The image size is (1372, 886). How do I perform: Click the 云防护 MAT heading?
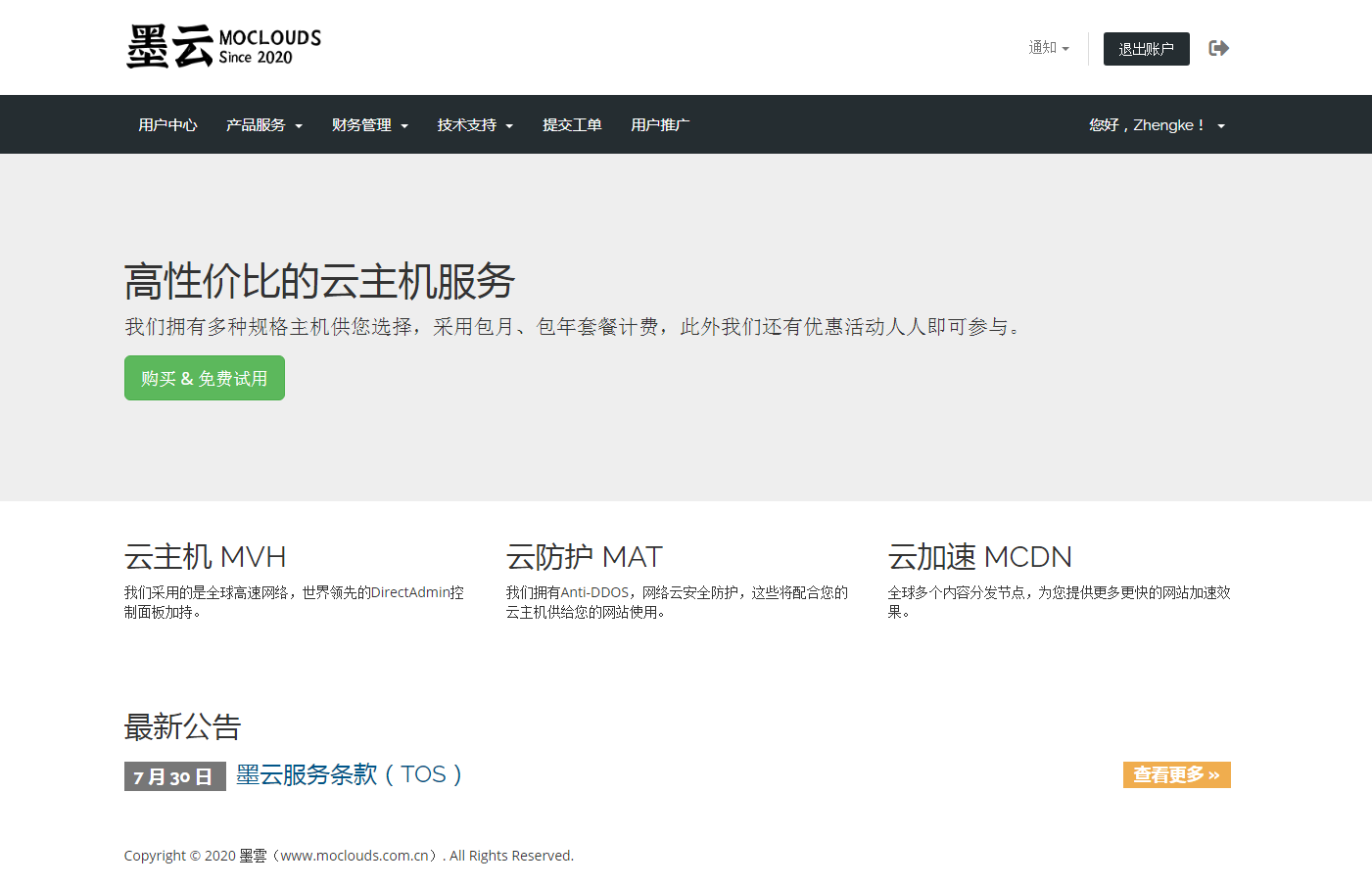(584, 557)
